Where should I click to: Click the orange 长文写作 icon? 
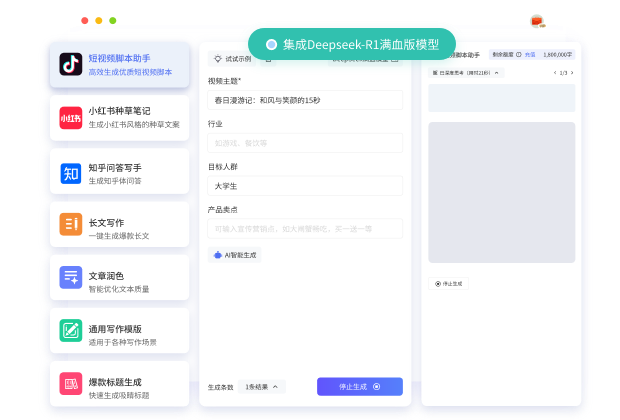click(71, 224)
